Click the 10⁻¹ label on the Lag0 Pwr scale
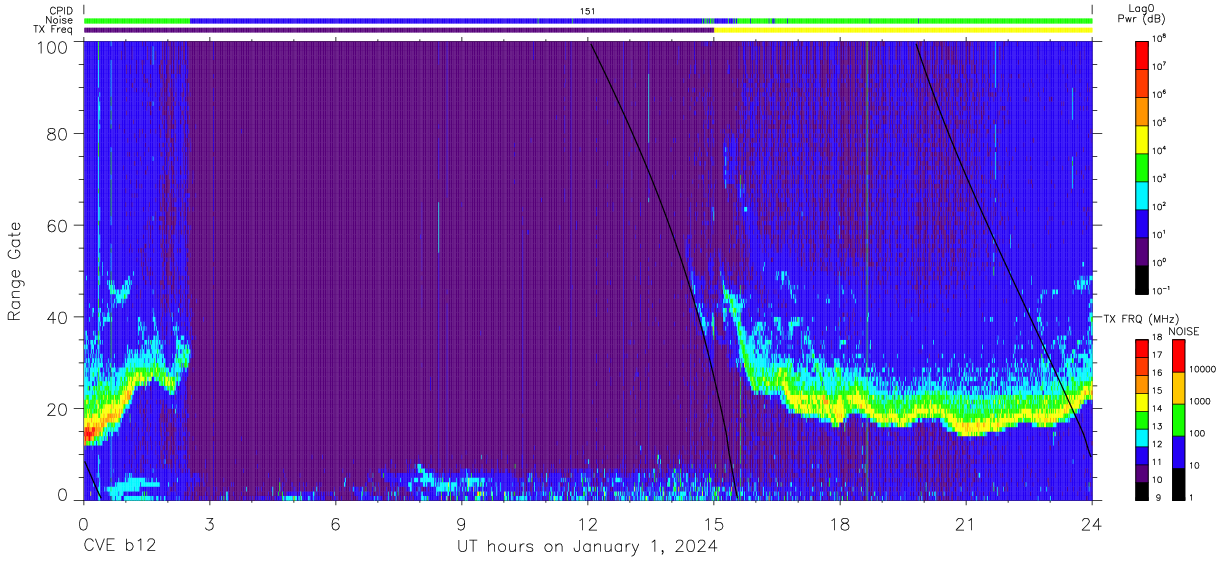Screen dimensions: 1228x567 [x=1161, y=290]
